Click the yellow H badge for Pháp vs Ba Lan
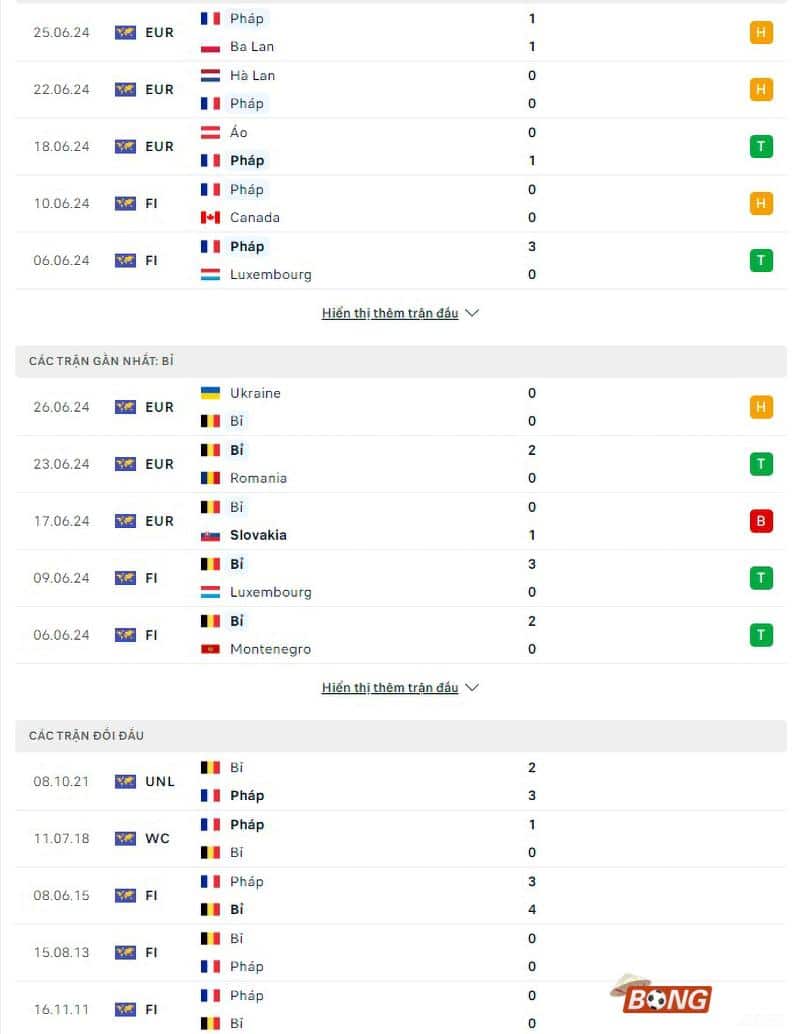This screenshot has height=1034, width=800. [761, 33]
